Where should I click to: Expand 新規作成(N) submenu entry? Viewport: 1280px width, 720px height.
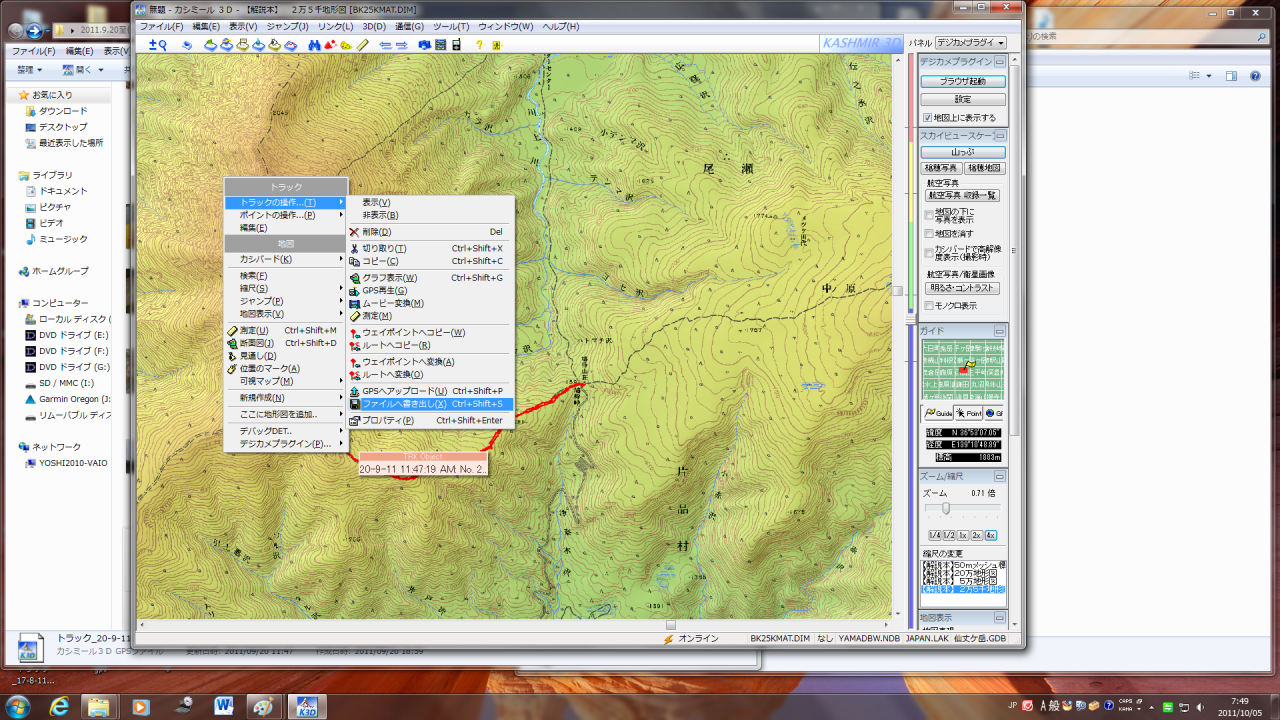tap(286, 397)
